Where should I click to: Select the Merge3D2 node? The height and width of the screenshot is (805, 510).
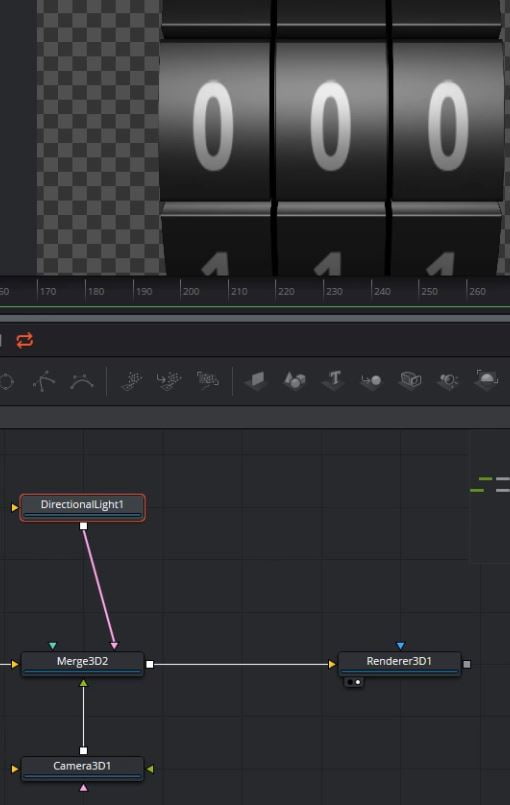tap(82, 664)
